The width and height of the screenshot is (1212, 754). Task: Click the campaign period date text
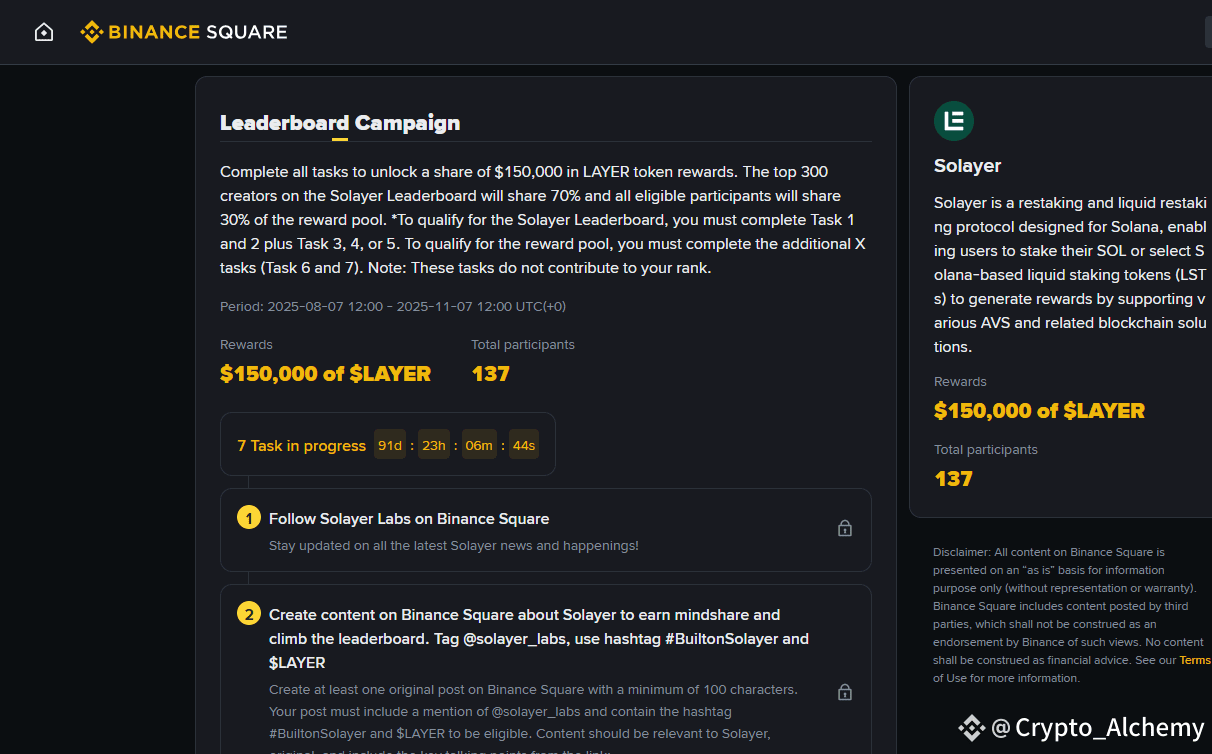point(393,306)
